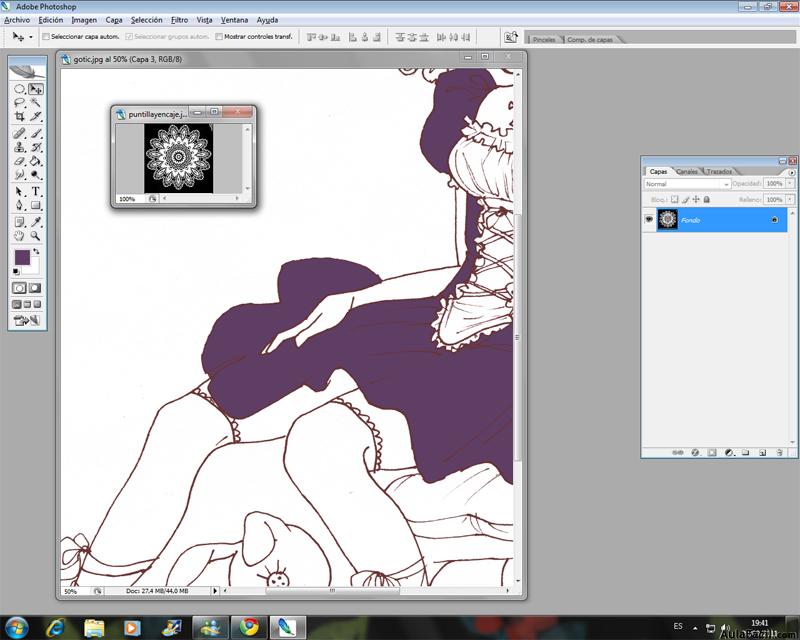Select the Zoom magnifier tool
Image resolution: width=800 pixels, height=640 pixels.
36,236
